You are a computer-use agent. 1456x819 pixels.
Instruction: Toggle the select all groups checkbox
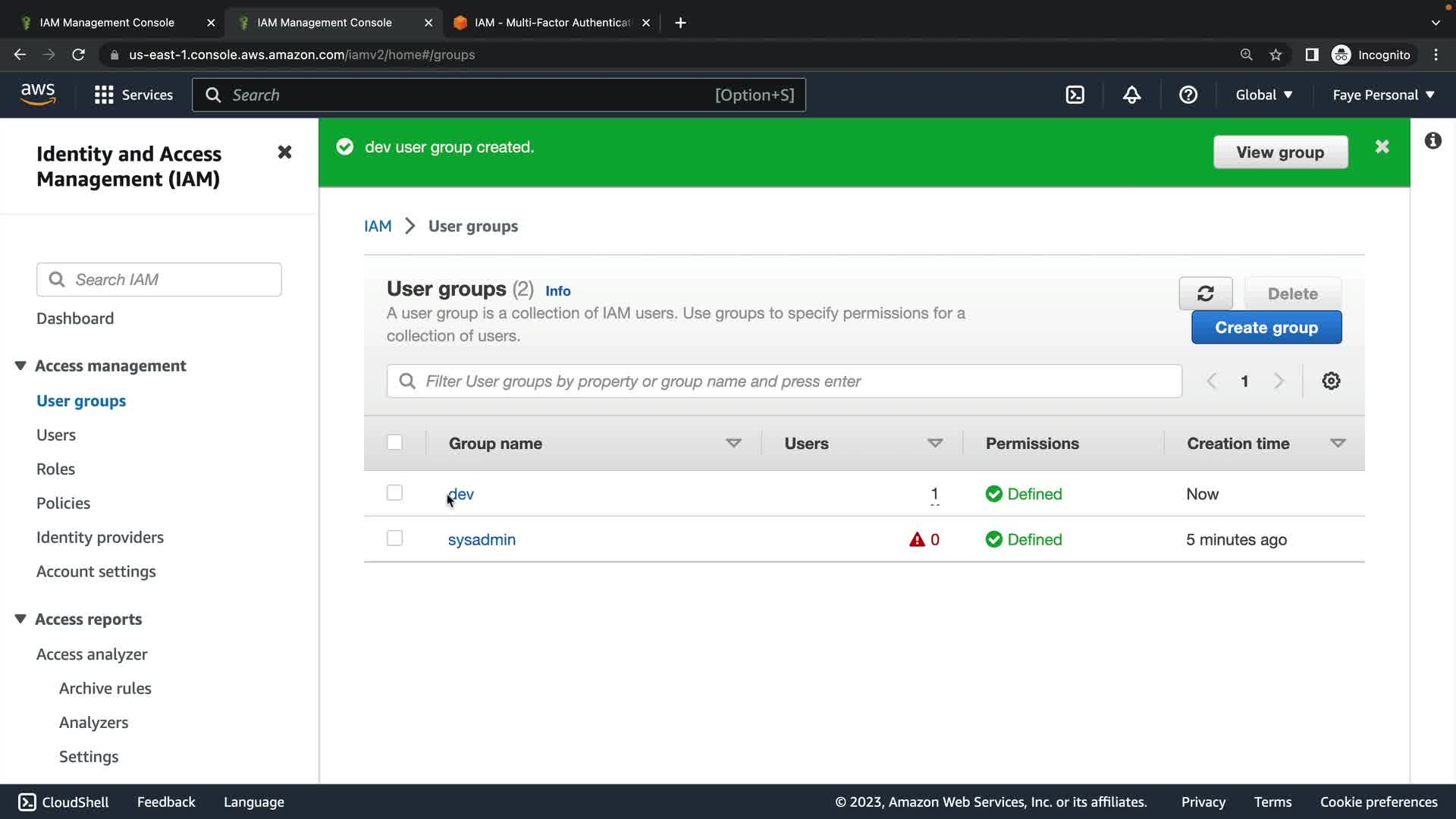(394, 442)
